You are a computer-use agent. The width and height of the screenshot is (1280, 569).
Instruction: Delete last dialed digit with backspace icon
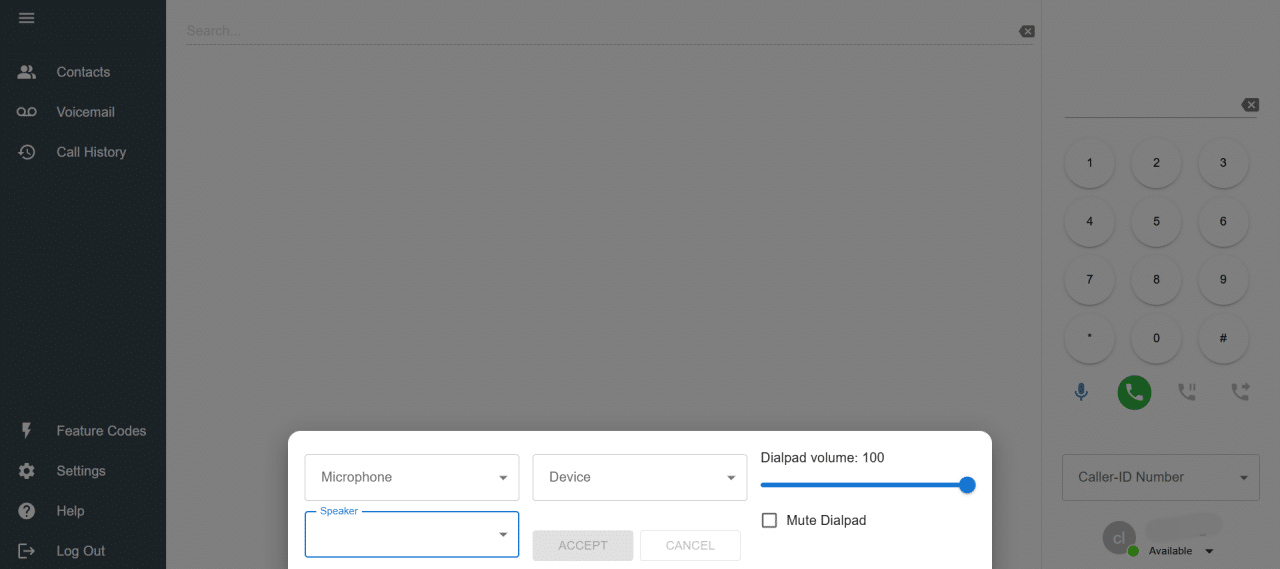(x=1249, y=105)
